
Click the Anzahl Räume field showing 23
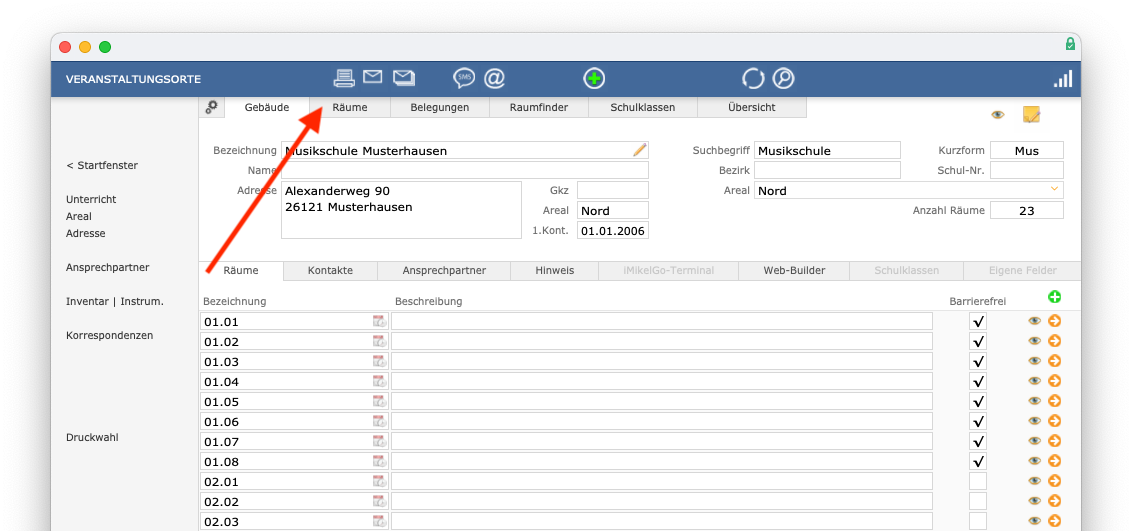1027,210
